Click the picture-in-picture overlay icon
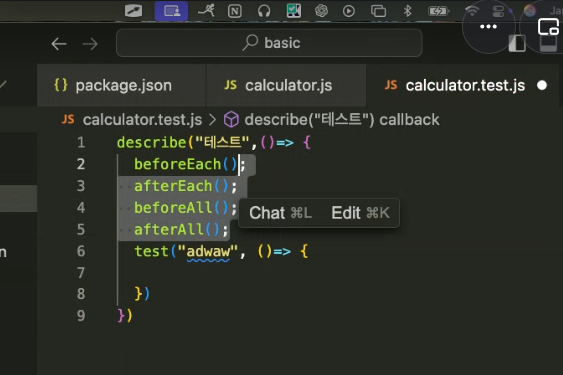This screenshot has width=563, height=375. coord(548,27)
